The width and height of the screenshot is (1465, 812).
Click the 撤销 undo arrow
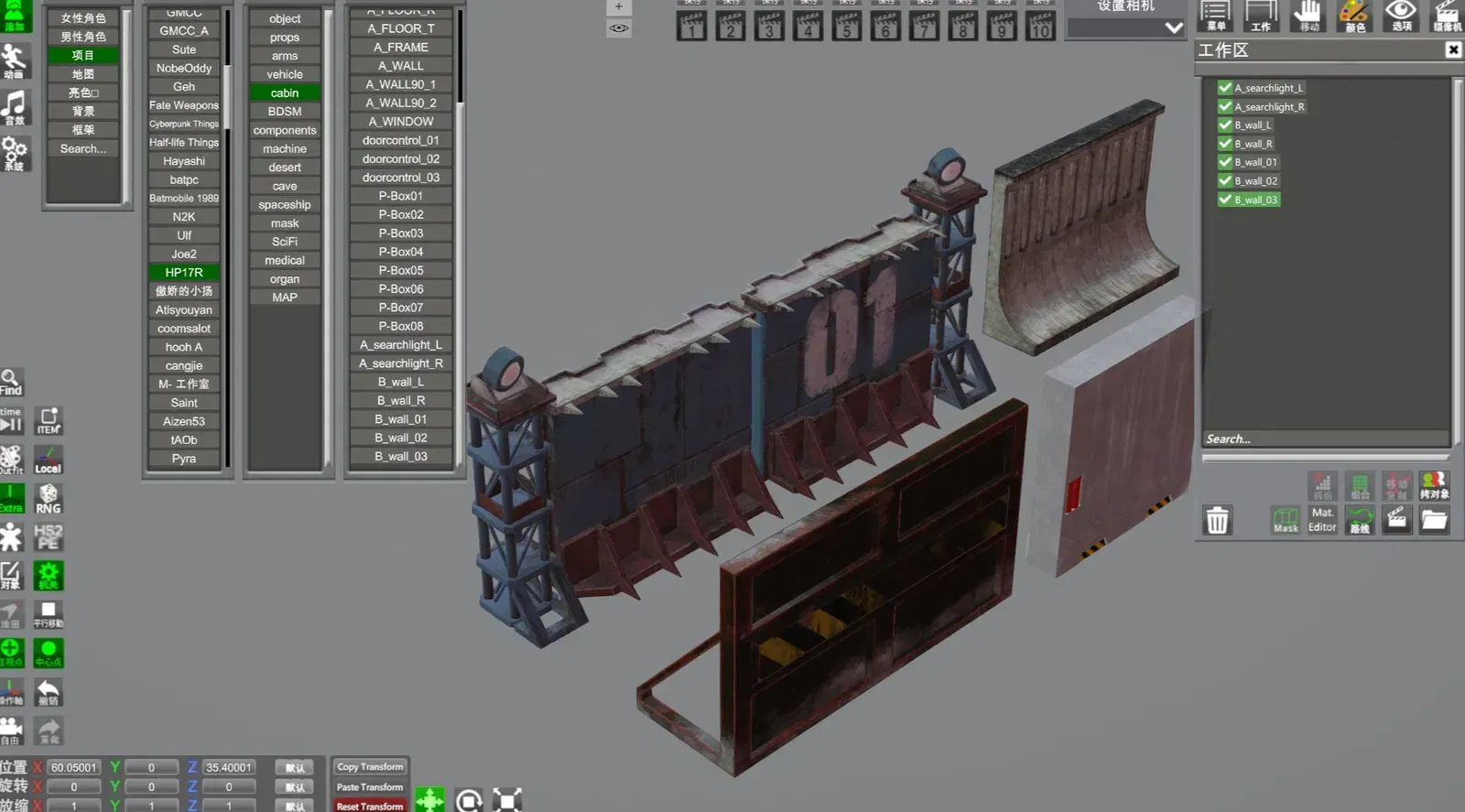click(x=49, y=692)
